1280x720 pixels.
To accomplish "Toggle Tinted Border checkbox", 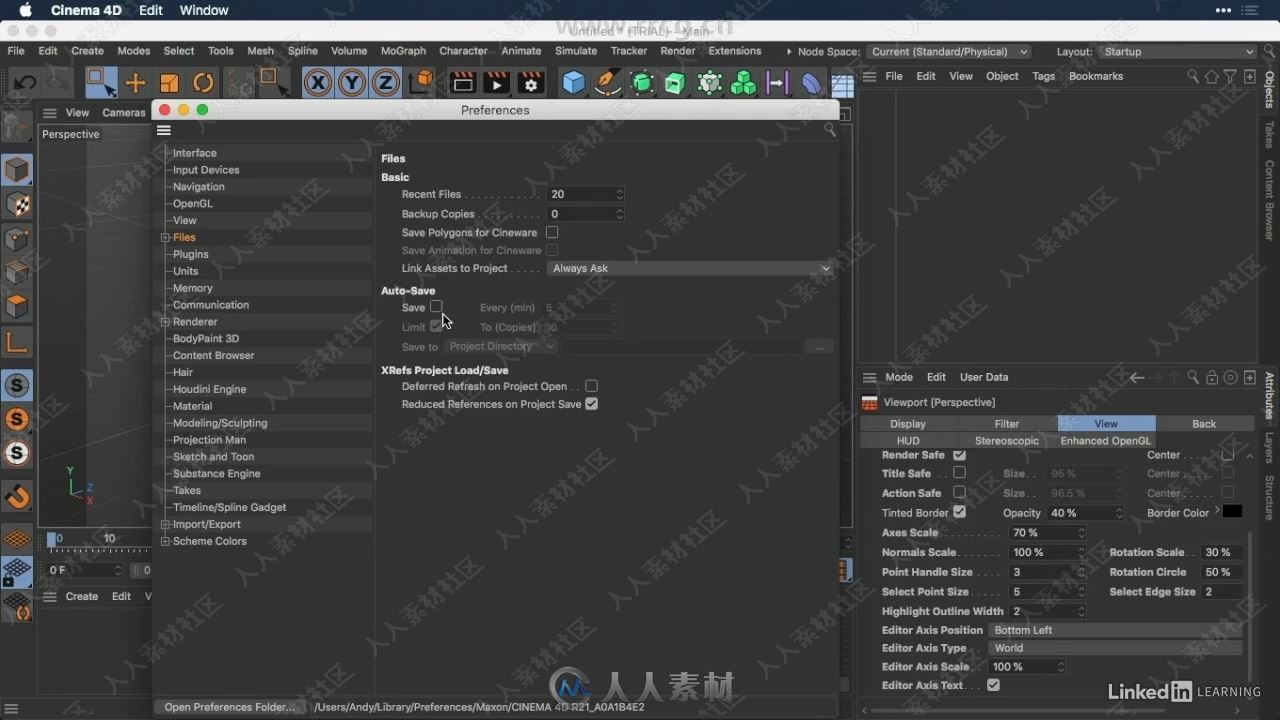I will [x=959, y=512].
